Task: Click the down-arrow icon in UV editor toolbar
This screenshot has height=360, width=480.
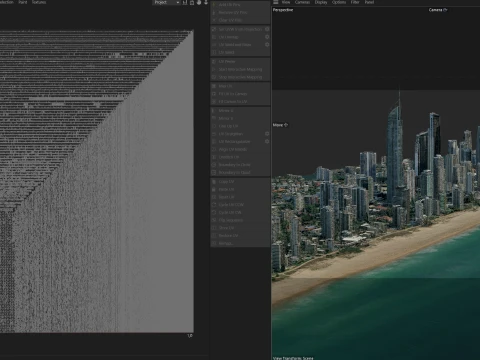Action: 206,2
